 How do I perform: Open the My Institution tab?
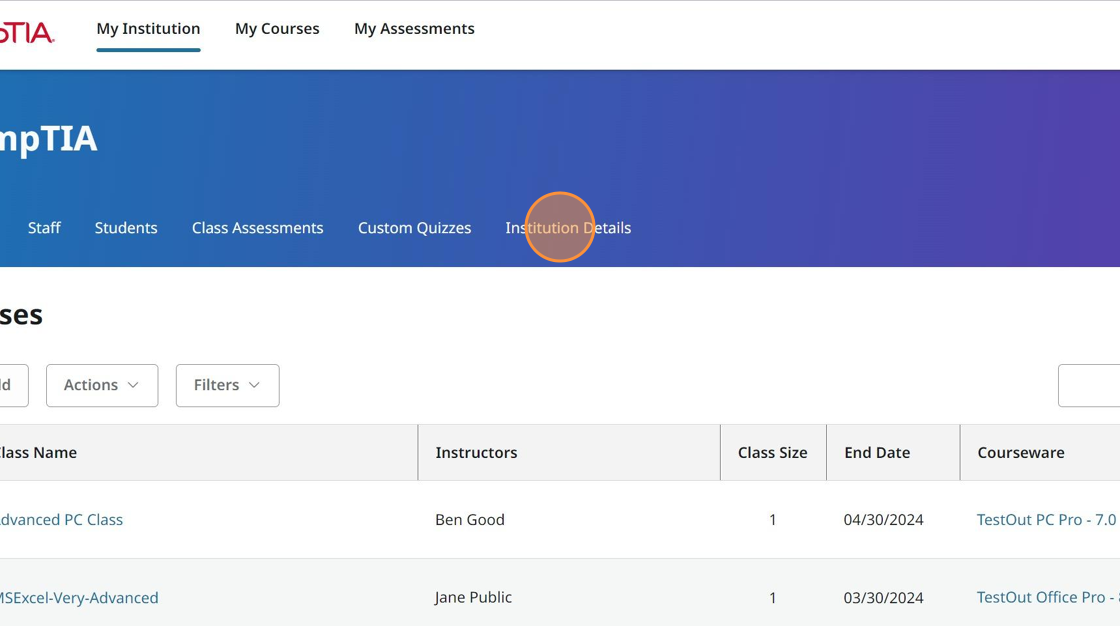148,28
